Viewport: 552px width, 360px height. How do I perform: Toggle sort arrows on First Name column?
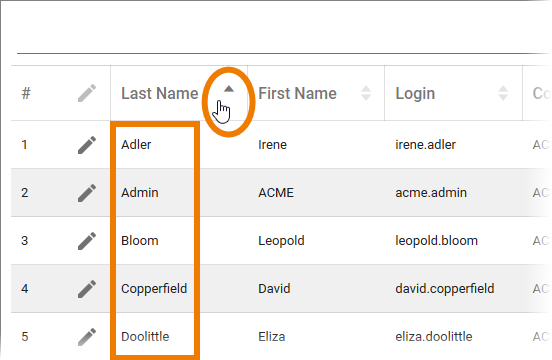coord(366,93)
